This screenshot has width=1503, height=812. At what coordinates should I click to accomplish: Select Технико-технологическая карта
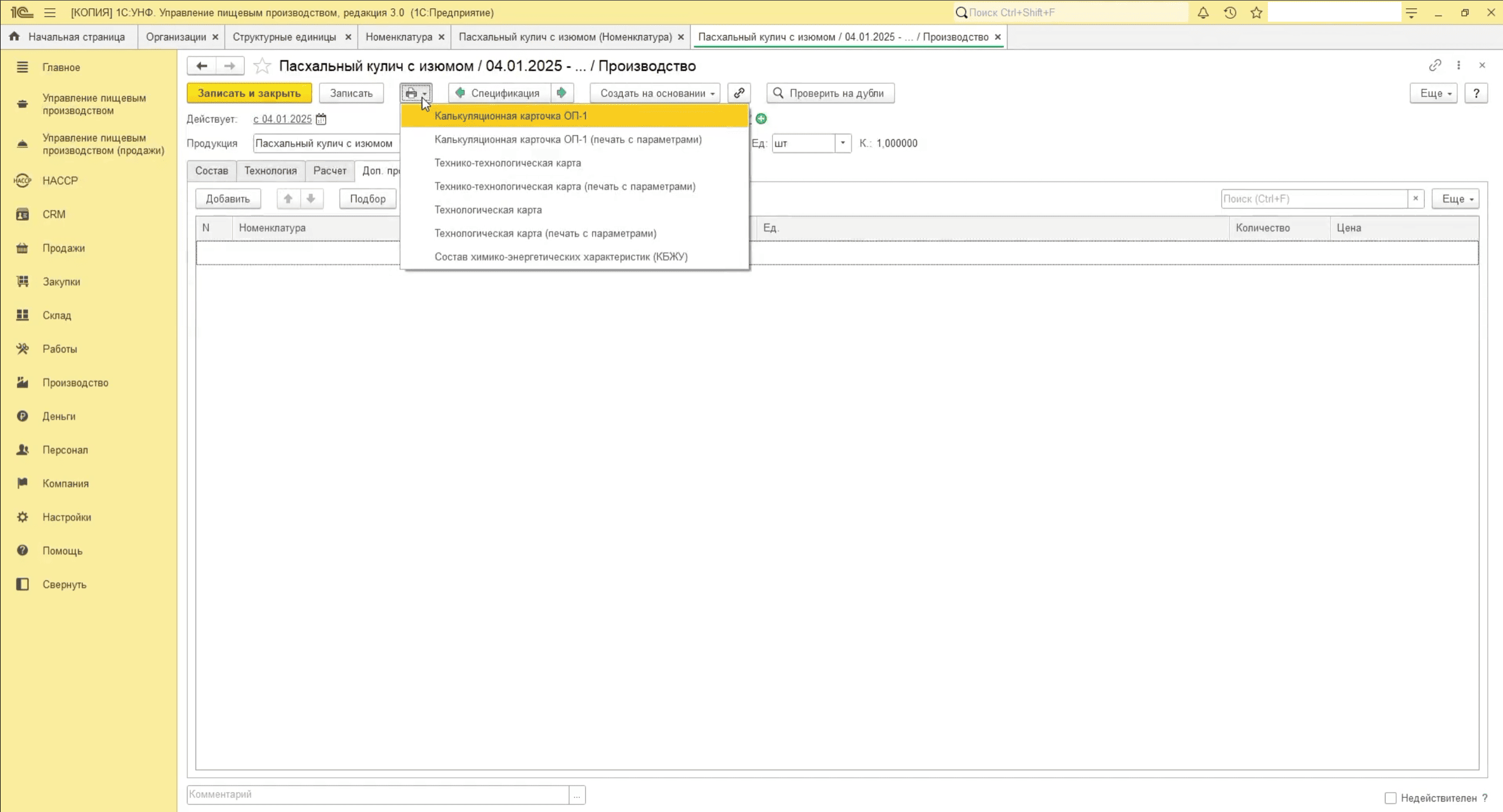[574, 163]
